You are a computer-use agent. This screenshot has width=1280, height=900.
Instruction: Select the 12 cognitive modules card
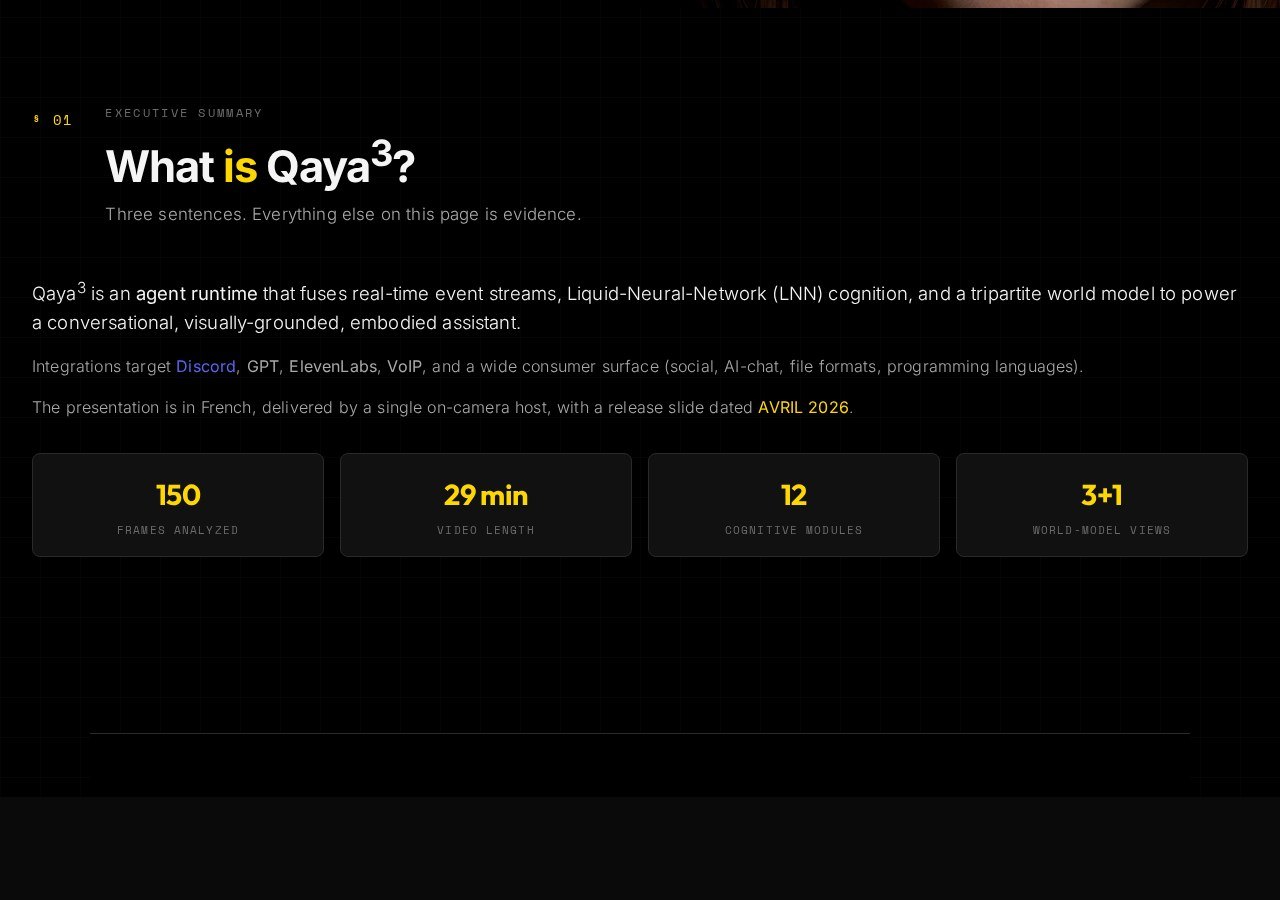click(x=794, y=505)
